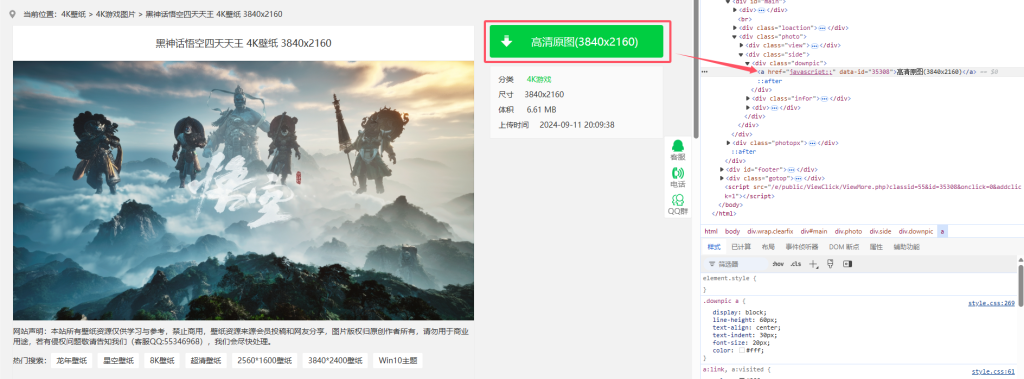Click the #fff color swatch
Viewport: 1024px width, 379px height.
(741, 350)
